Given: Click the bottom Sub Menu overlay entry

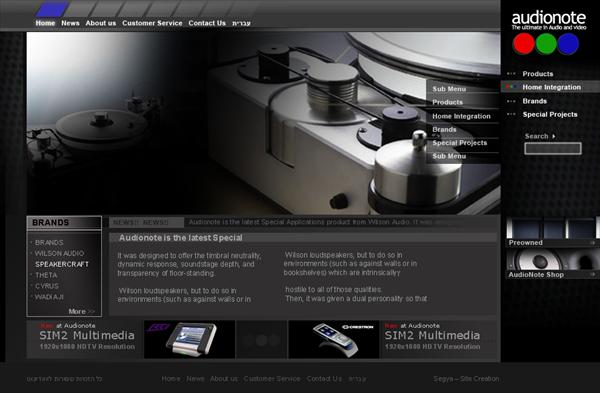Looking at the screenshot, I should coord(449,156).
